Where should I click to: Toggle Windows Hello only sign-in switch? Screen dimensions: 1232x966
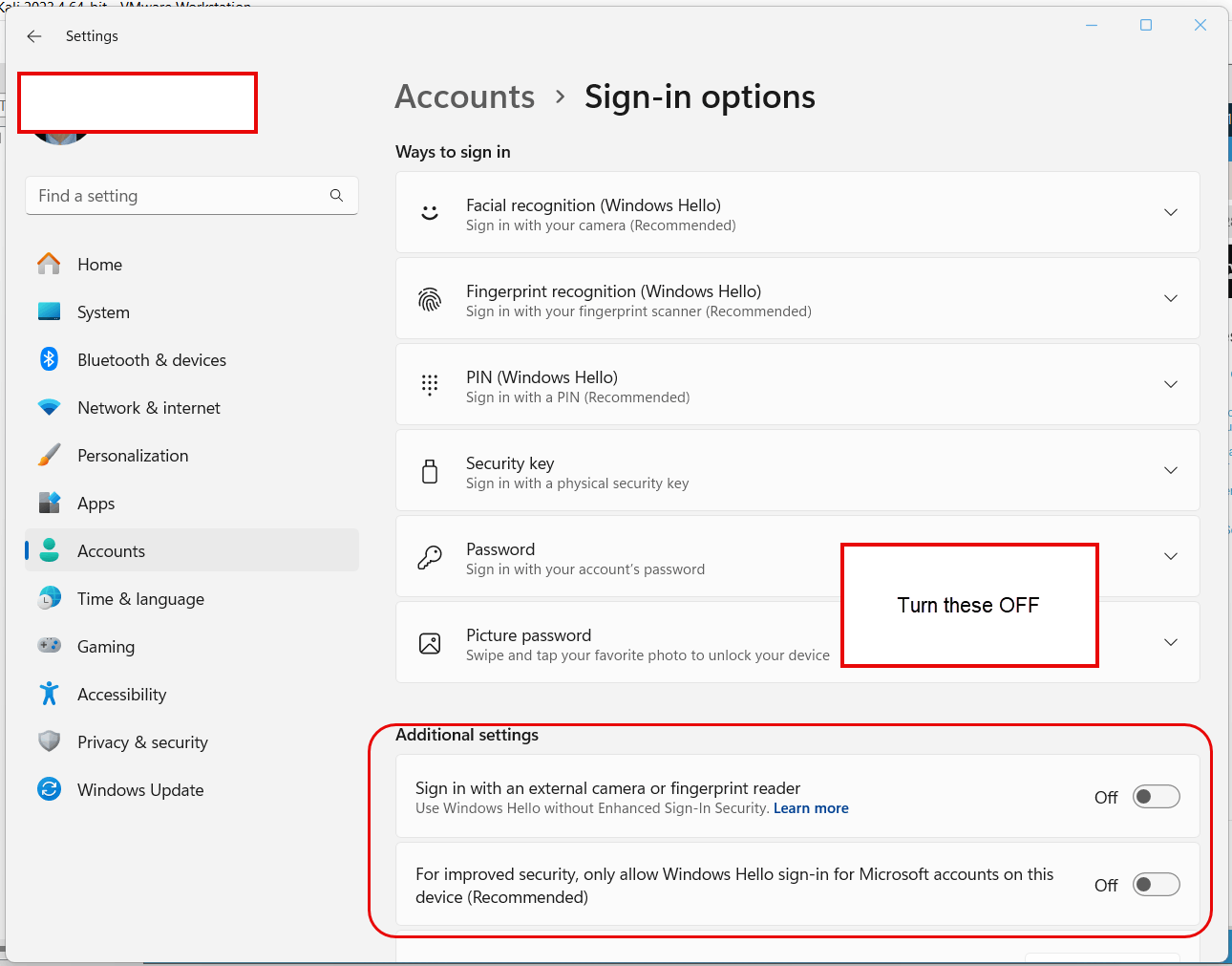click(1156, 885)
